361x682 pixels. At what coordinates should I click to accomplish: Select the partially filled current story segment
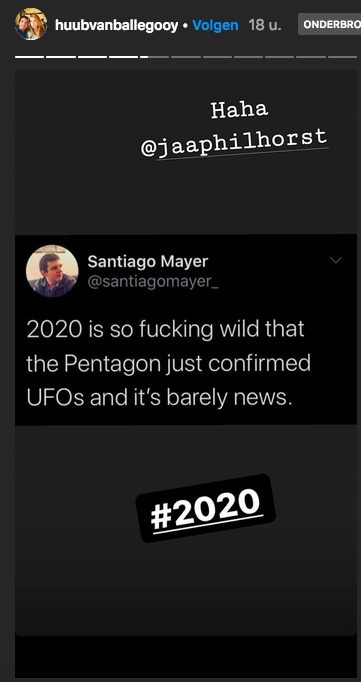pyautogui.click(x=154, y=57)
